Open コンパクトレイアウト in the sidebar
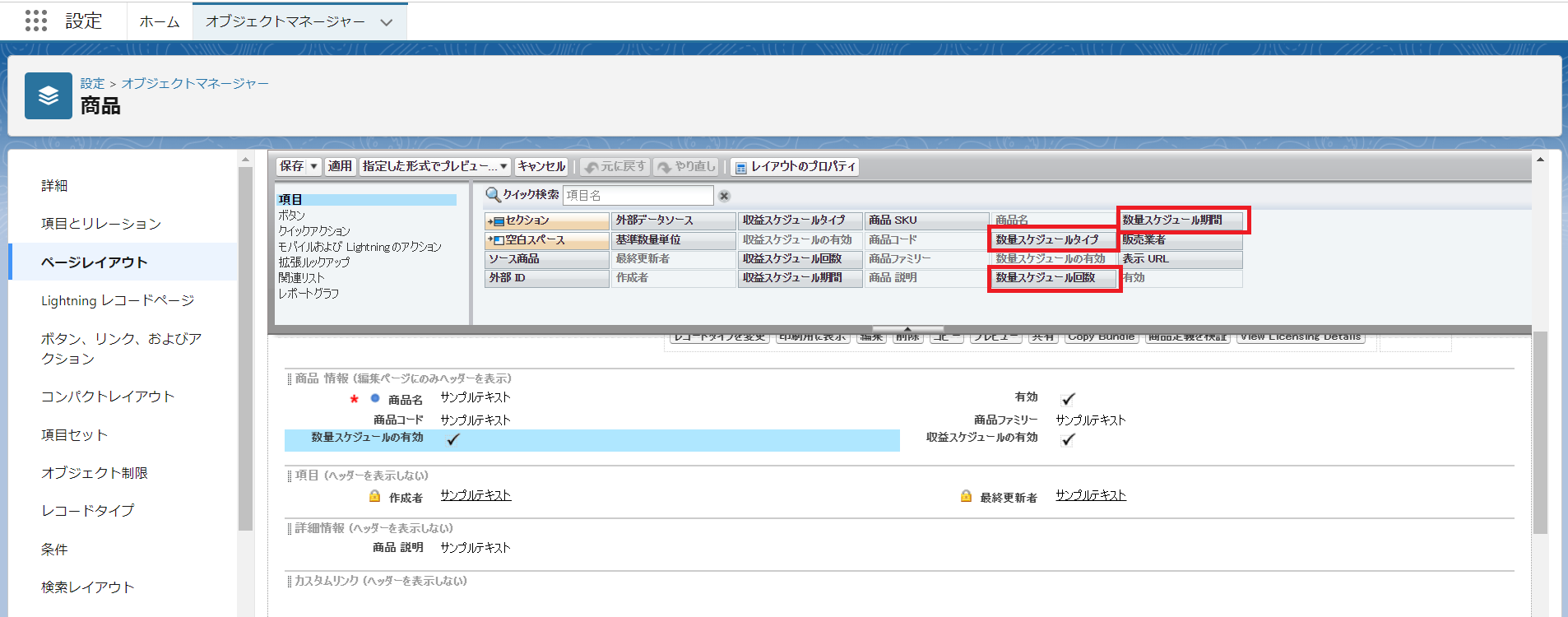The height and width of the screenshot is (617, 1568). tap(108, 397)
